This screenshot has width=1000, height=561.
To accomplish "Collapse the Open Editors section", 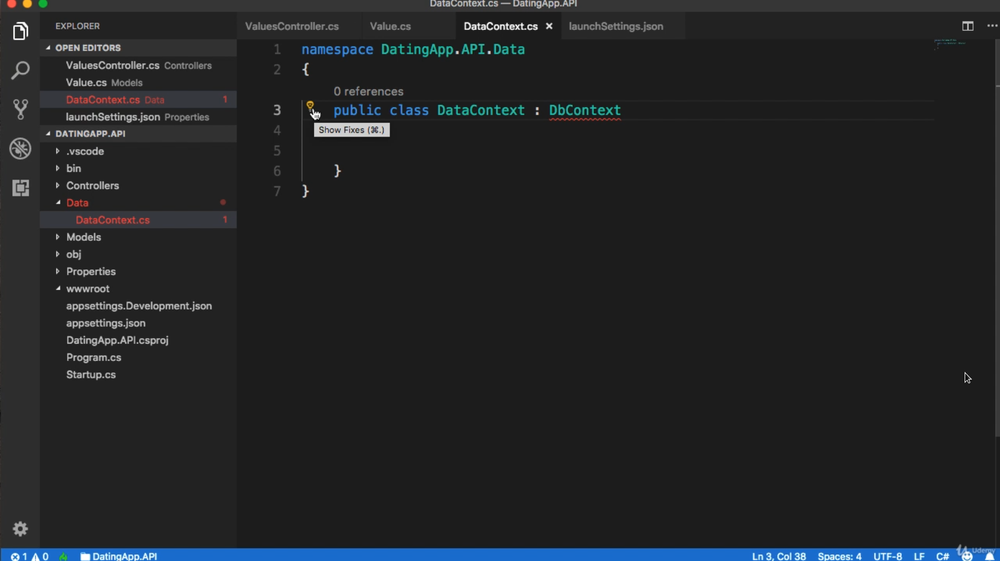I will (x=138, y=48).
